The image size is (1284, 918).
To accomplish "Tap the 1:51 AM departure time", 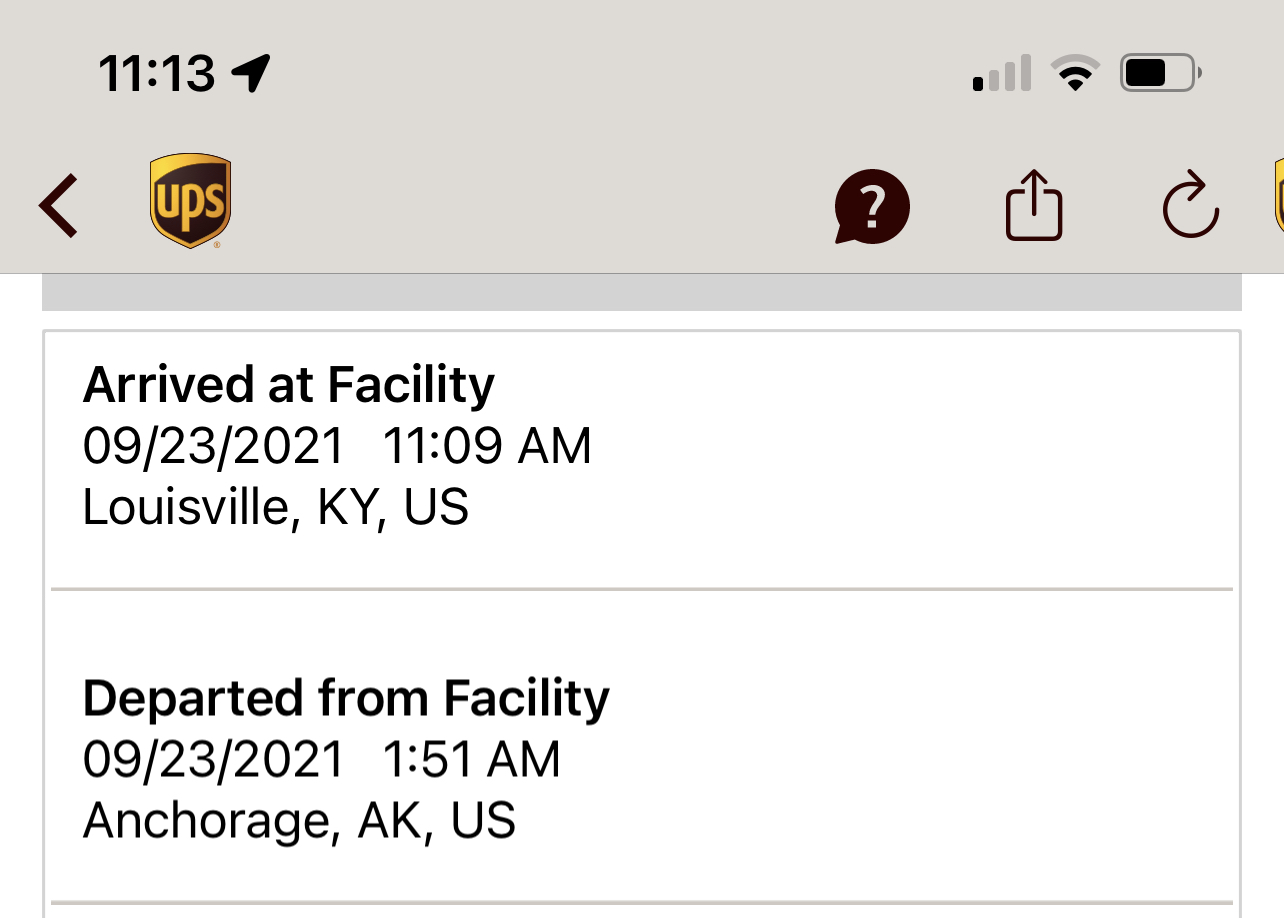I will click(471, 759).
